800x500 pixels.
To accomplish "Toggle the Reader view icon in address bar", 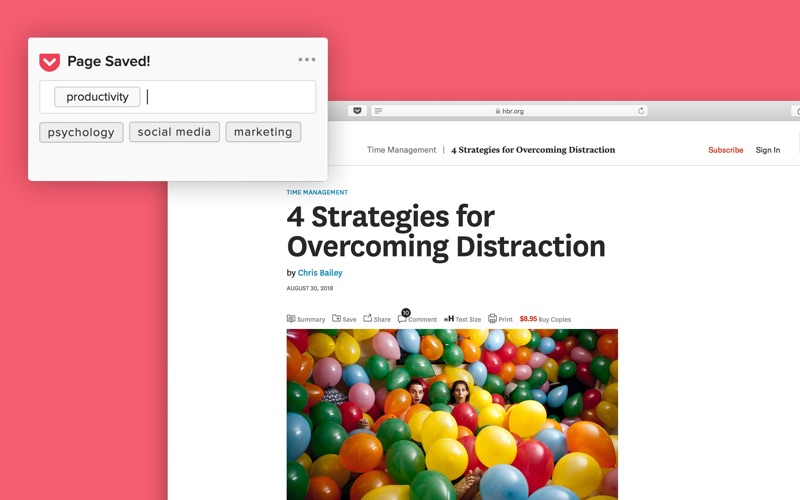I will [x=379, y=111].
